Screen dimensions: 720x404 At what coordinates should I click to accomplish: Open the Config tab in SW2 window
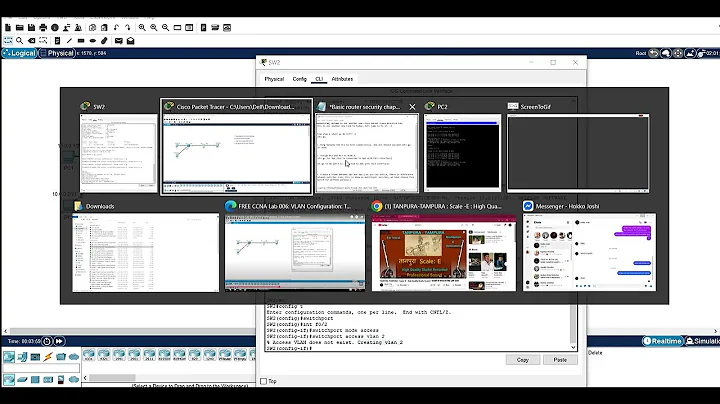(299, 79)
